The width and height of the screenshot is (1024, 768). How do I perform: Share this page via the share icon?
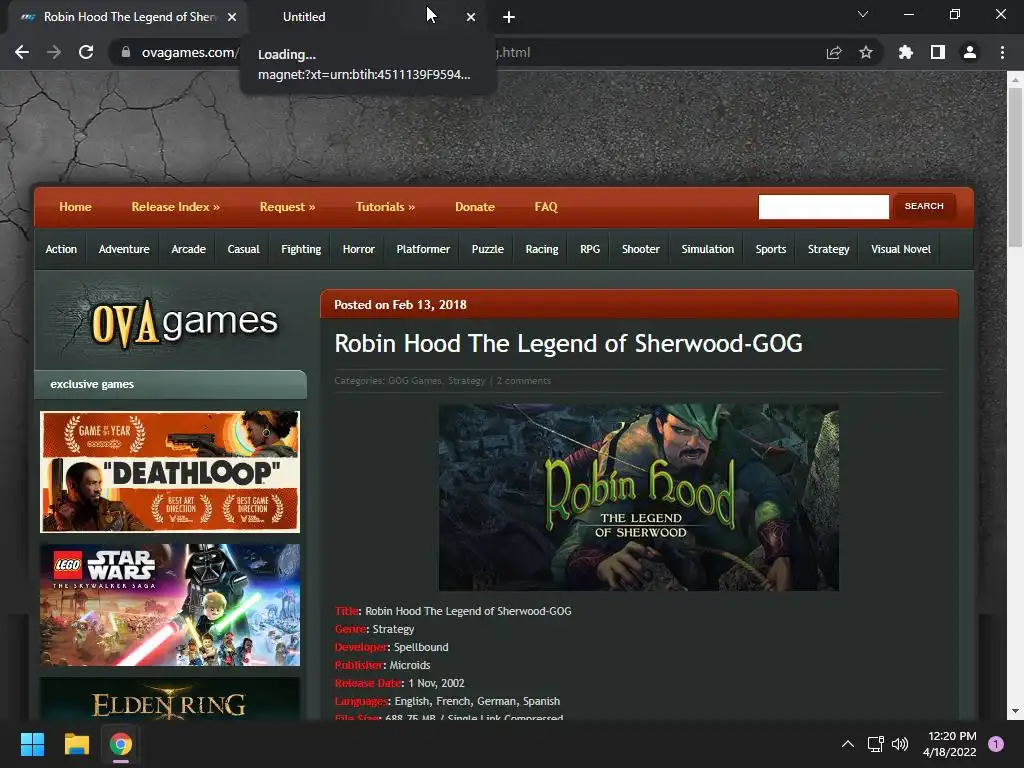tap(834, 52)
